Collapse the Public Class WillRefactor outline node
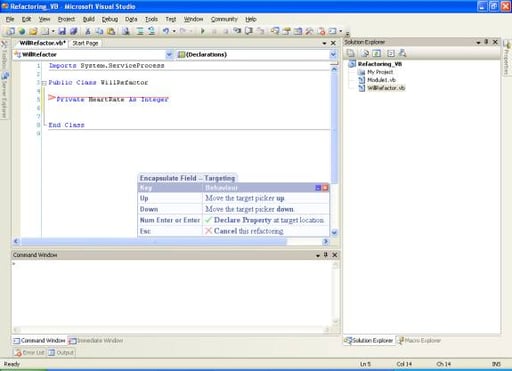Screen dimensions: 512x371 [x=44, y=83]
